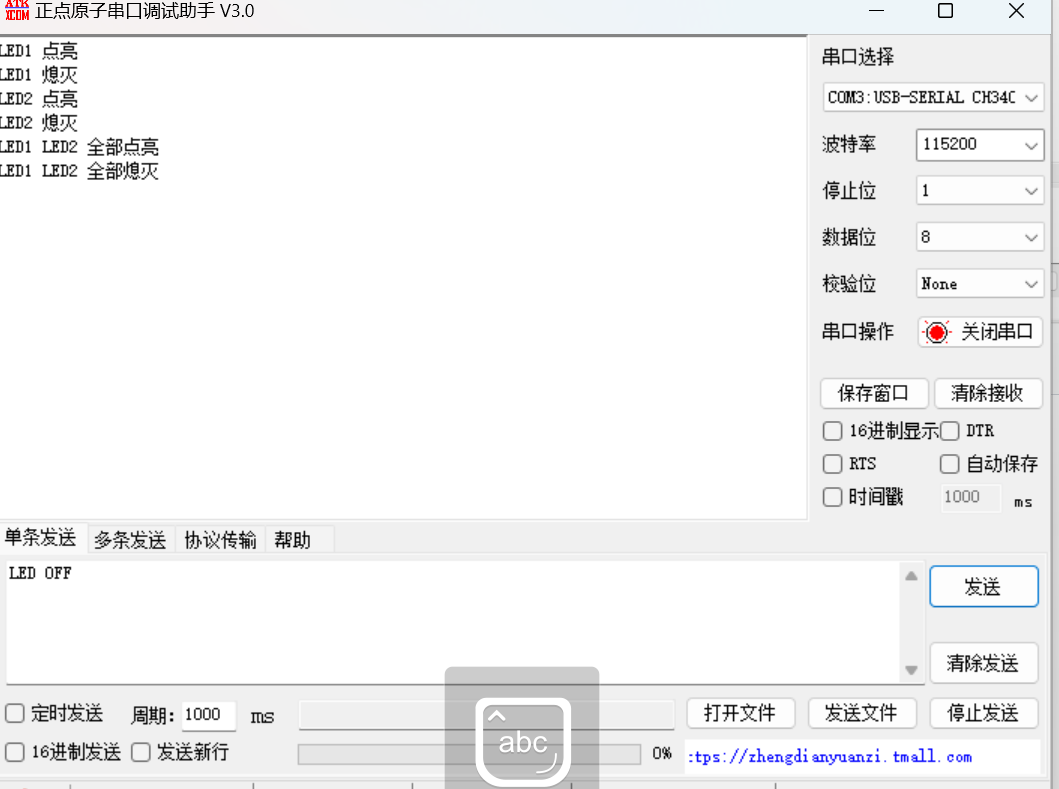Screen dimensions: 1059x789
Task: Click the send box scroll down arrow
Action: (x=911, y=670)
